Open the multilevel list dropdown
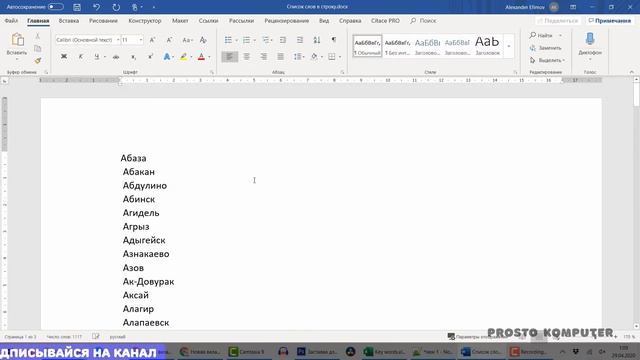 pos(267,40)
